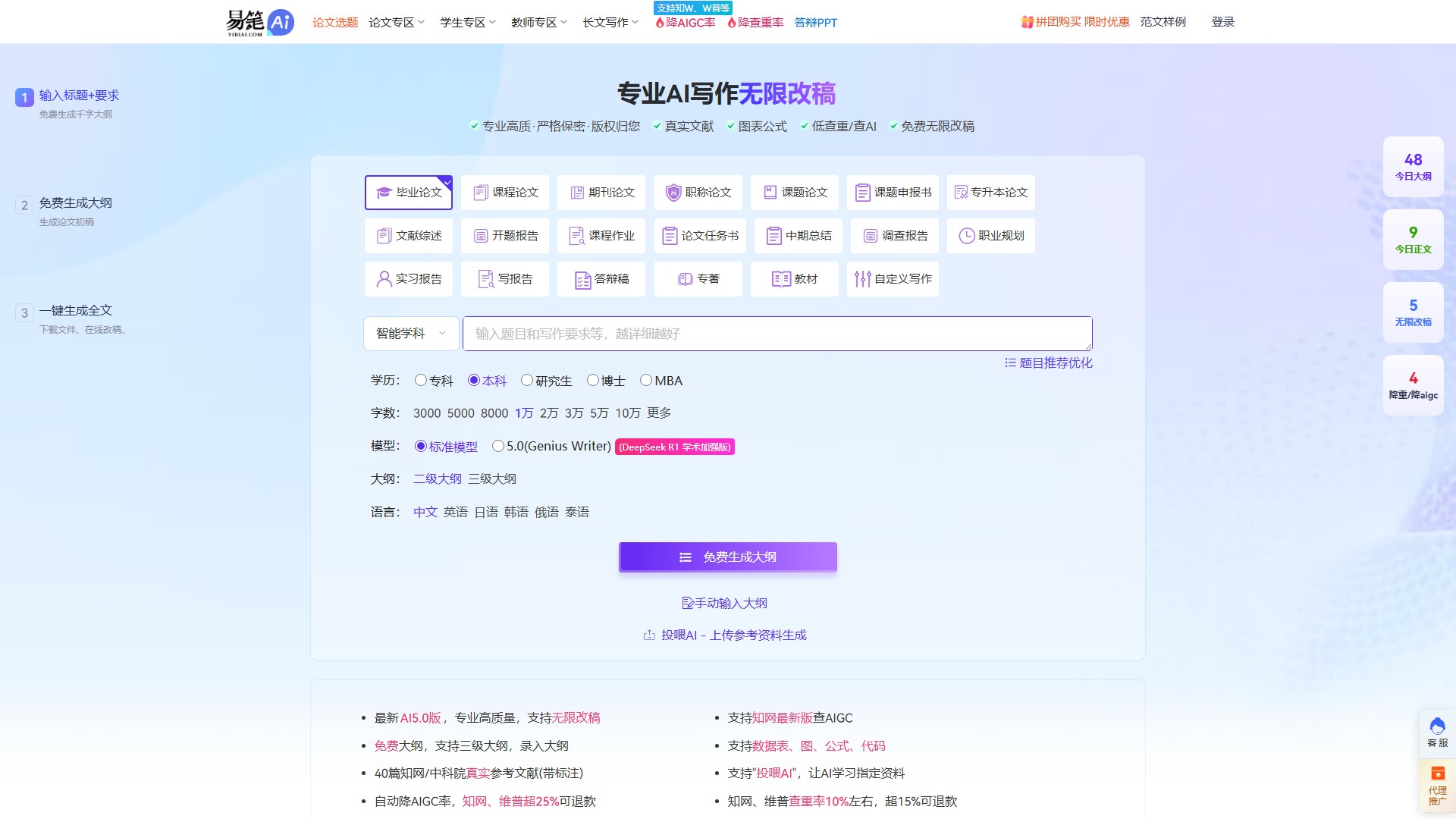
Task: Select the 研究生 education radio button
Action: pos(527,381)
